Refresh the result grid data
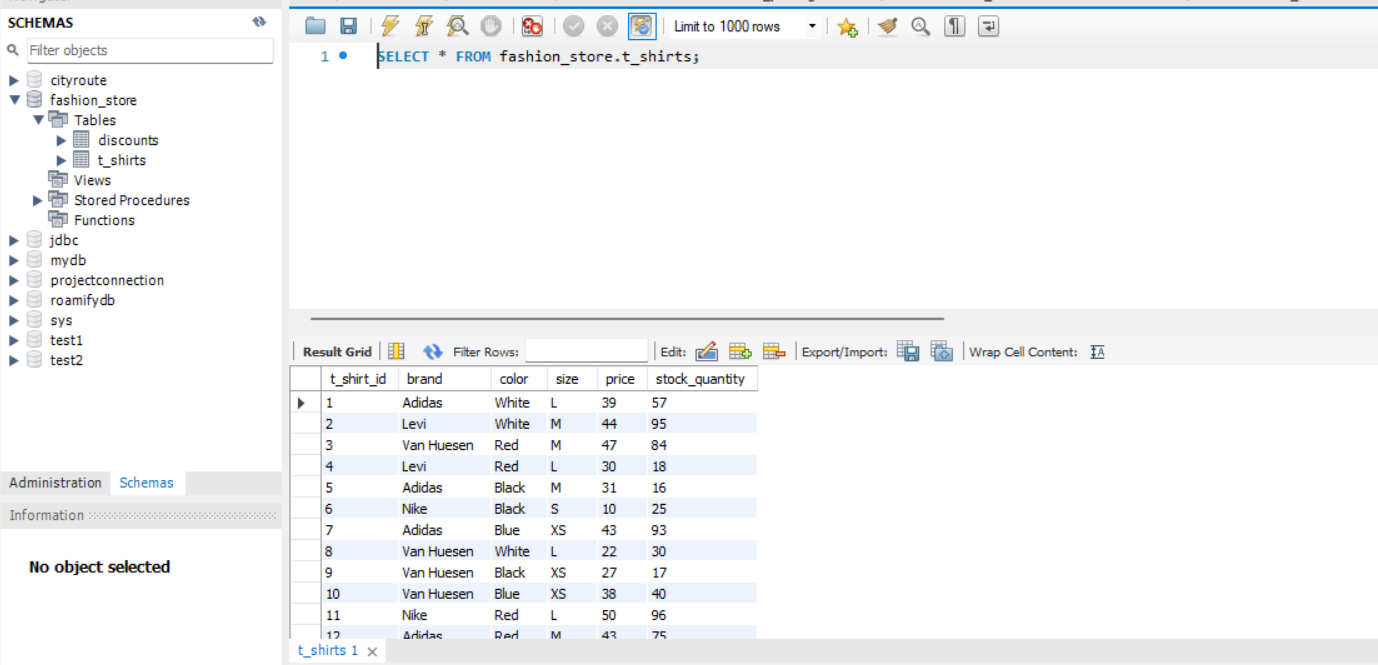This screenshot has height=665, width=1378. click(x=432, y=351)
